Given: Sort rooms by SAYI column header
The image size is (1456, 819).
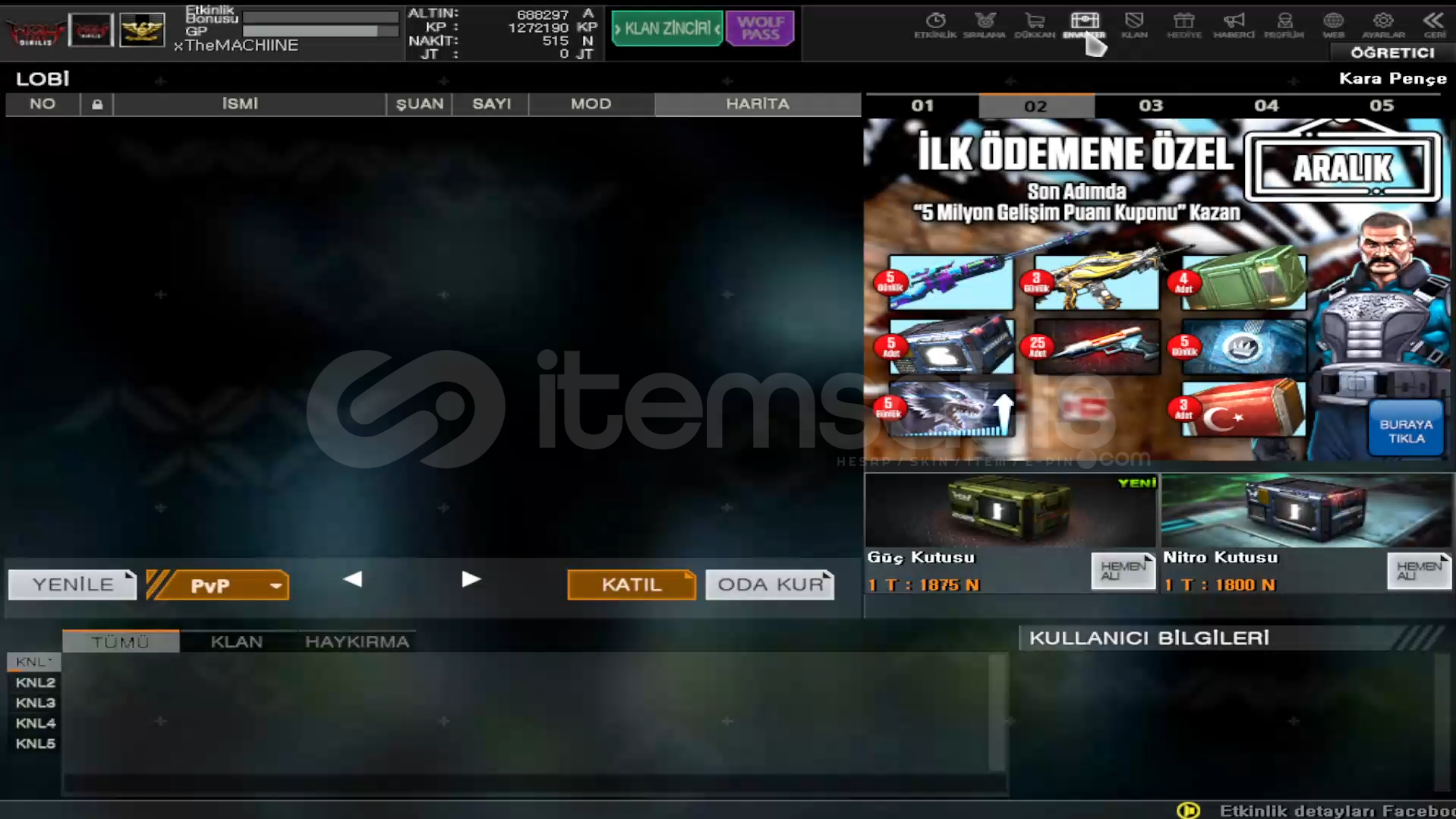Looking at the screenshot, I should pos(491,104).
